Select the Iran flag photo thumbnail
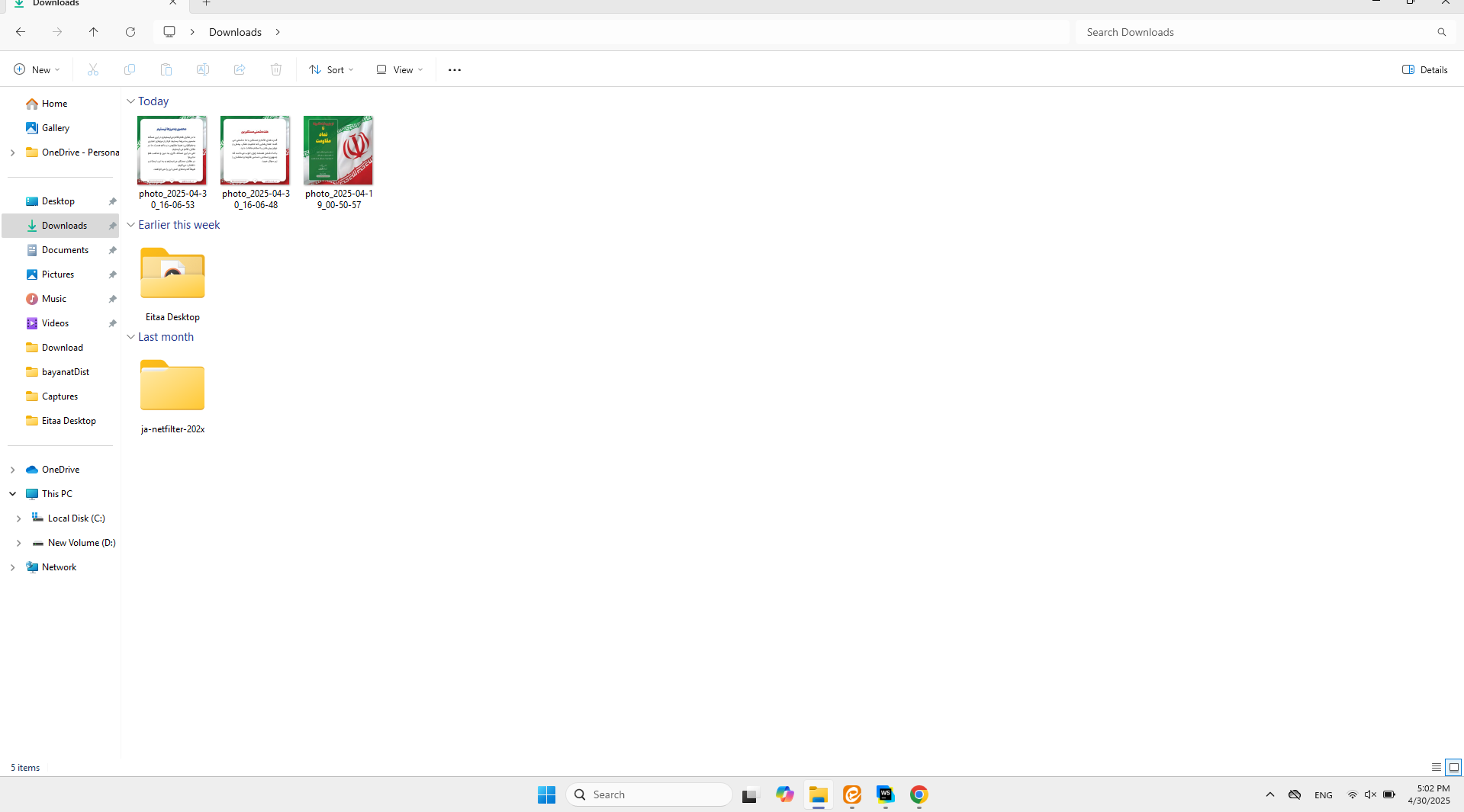Image resolution: width=1464 pixels, height=812 pixels. [x=338, y=150]
